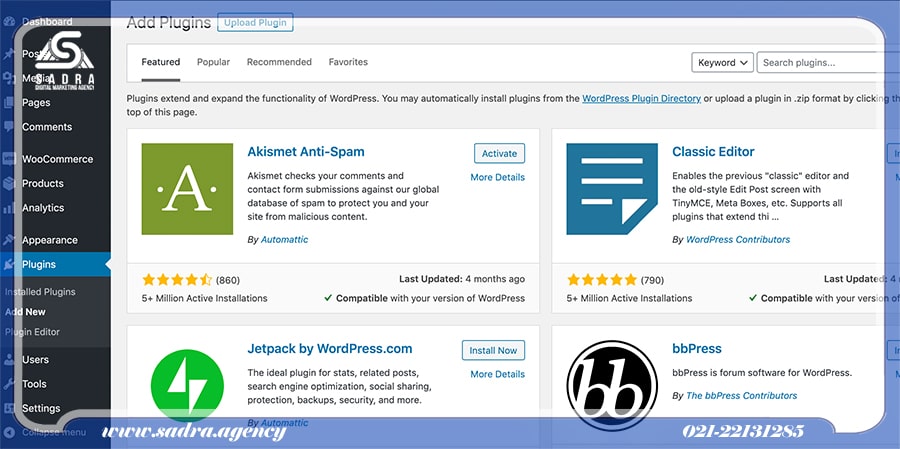Activate the Akismet Anti-Spam plugin
This screenshot has height=449, width=900.
click(499, 153)
